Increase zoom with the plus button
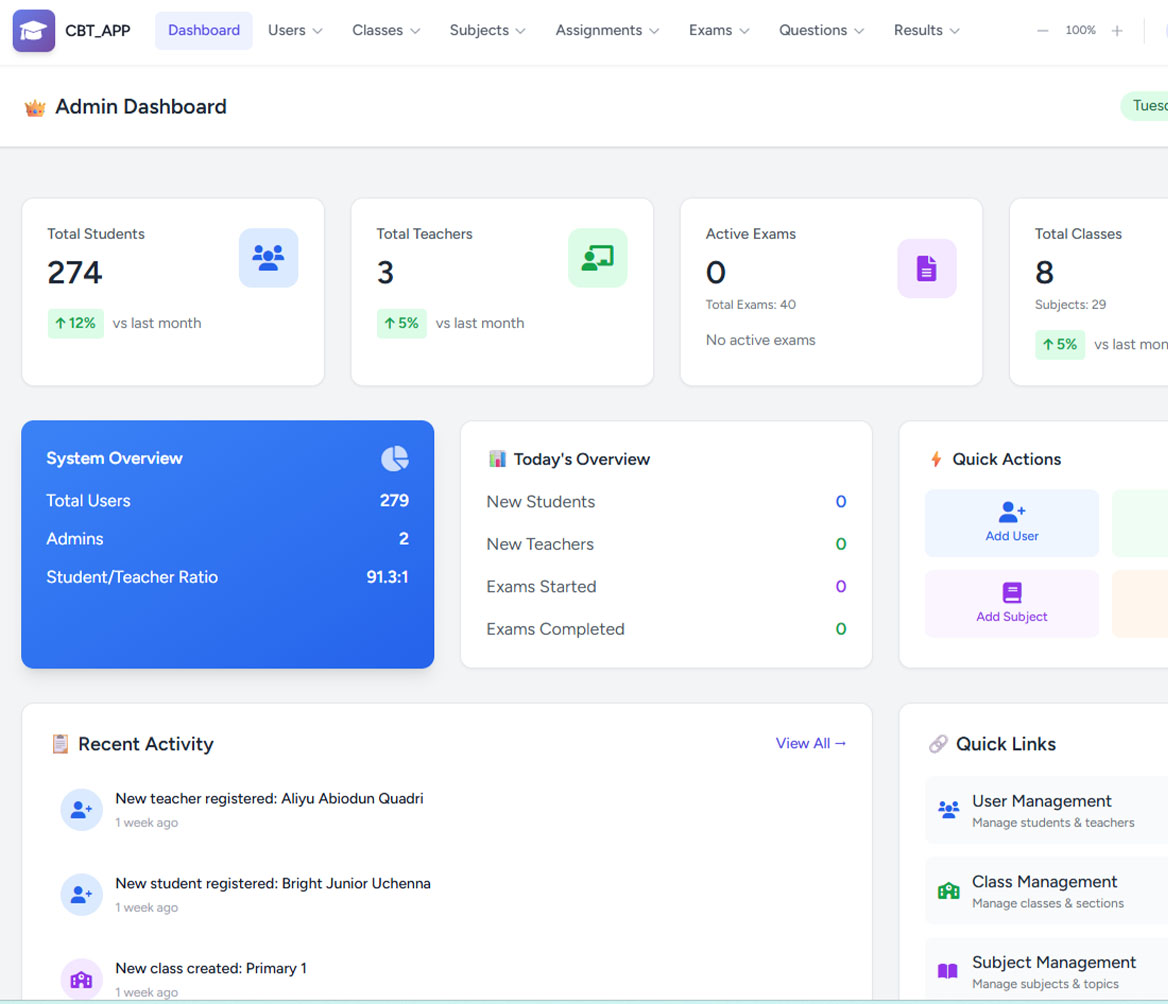 tap(1117, 31)
